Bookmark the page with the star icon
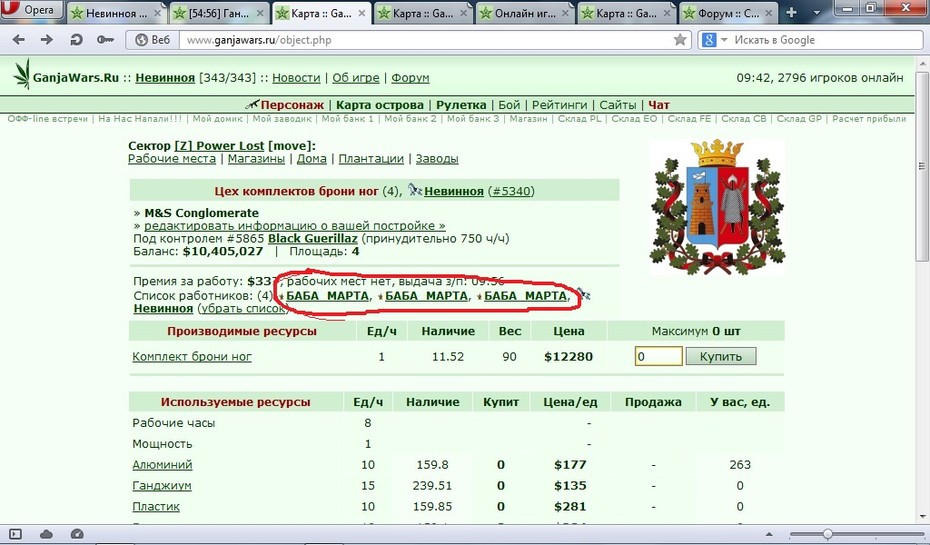Screen dimensions: 930x545 680,40
